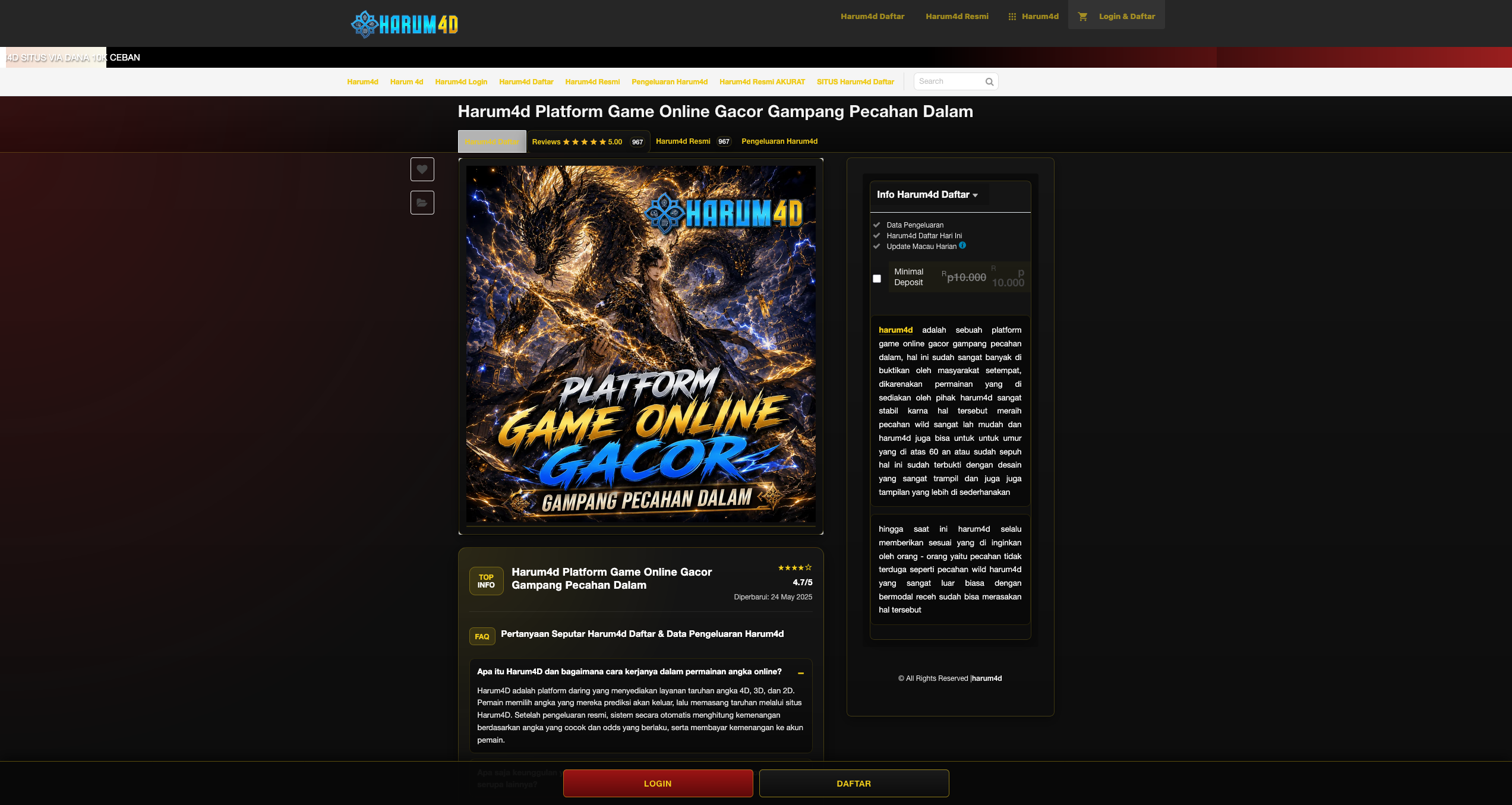Select the highlighted Harum4d Daftar tab
The width and height of the screenshot is (1512, 805).
492,141
